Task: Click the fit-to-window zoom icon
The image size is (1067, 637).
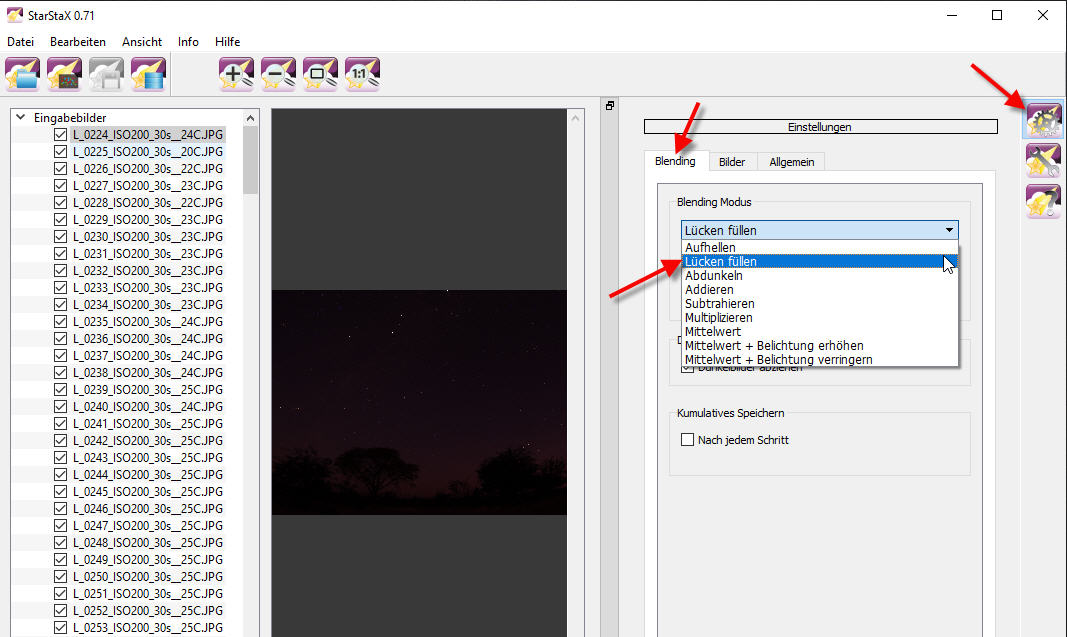Action: 320,75
